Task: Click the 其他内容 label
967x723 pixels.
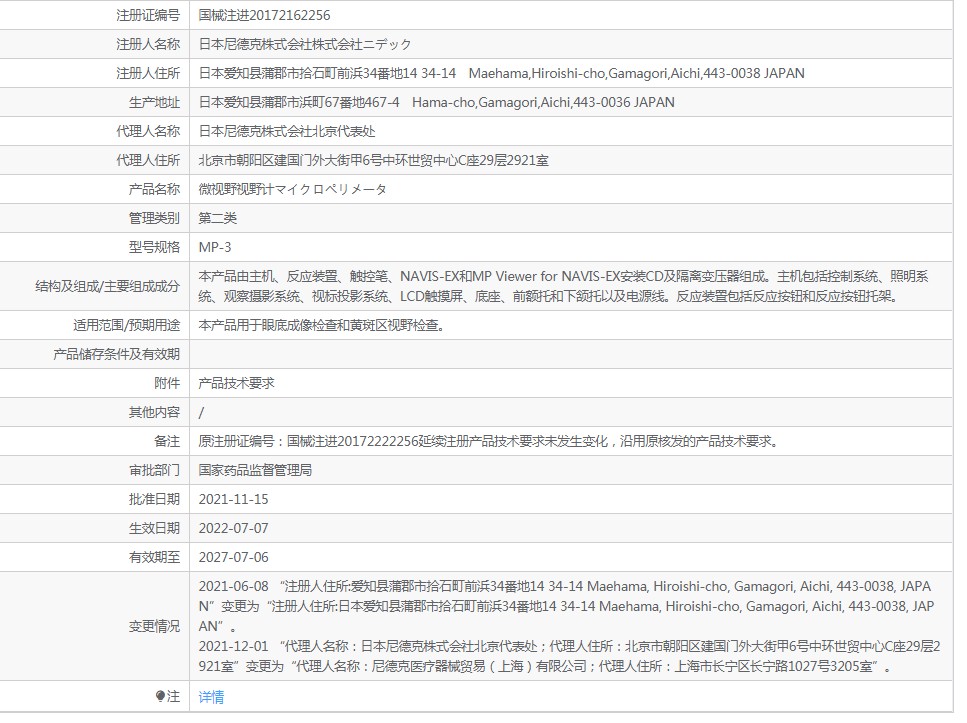Action: click(154, 412)
